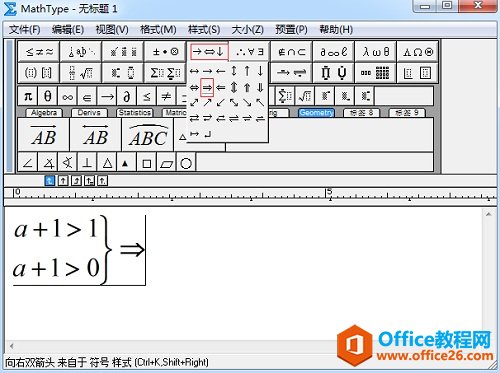Open the 样式(S) menu
The height and width of the screenshot is (373, 500).
(204, 29)
